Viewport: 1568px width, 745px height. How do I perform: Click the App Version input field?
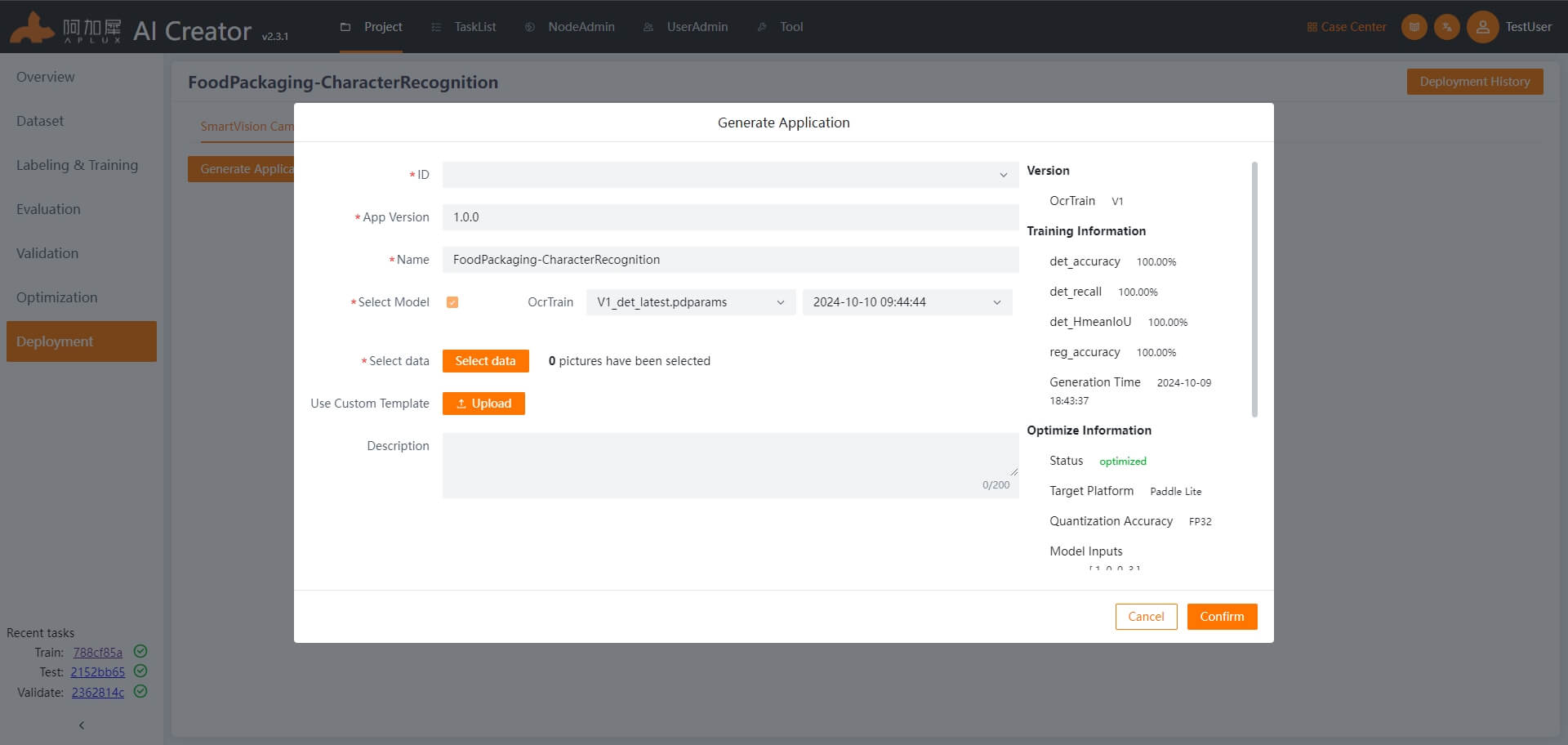point(730,217)
